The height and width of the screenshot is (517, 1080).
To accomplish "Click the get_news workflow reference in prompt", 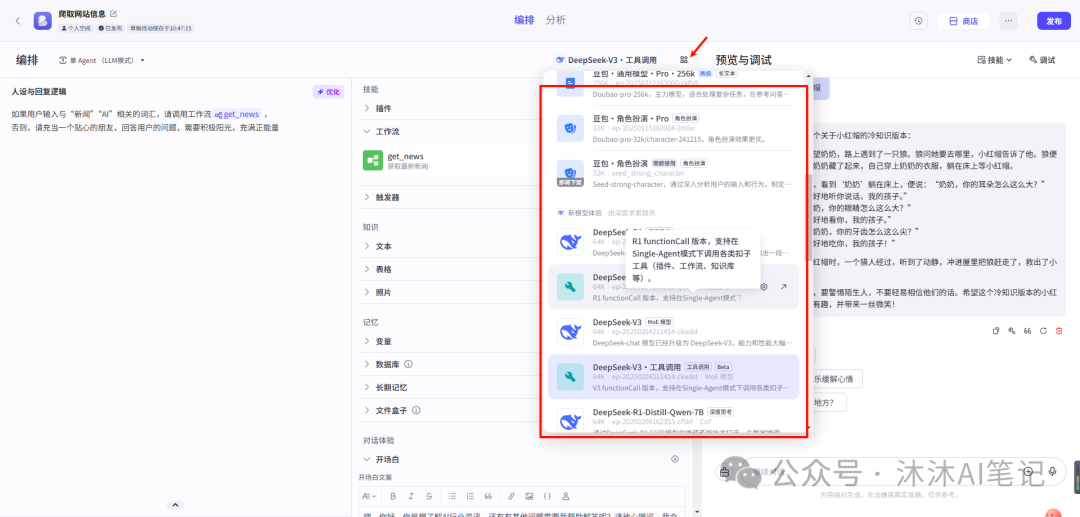I will [237, 114].
